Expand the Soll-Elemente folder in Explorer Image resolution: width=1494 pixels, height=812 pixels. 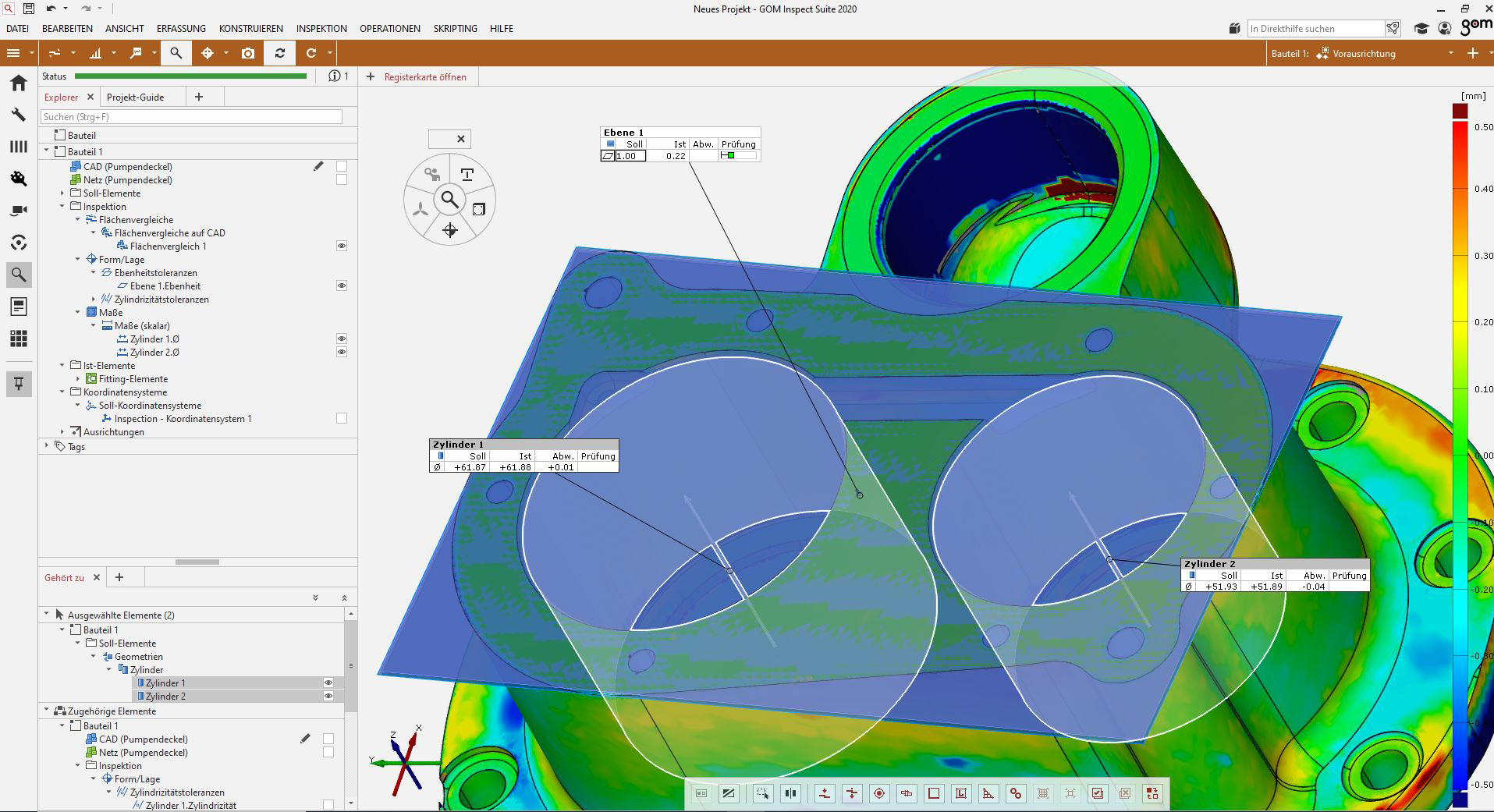pos(62,193)
